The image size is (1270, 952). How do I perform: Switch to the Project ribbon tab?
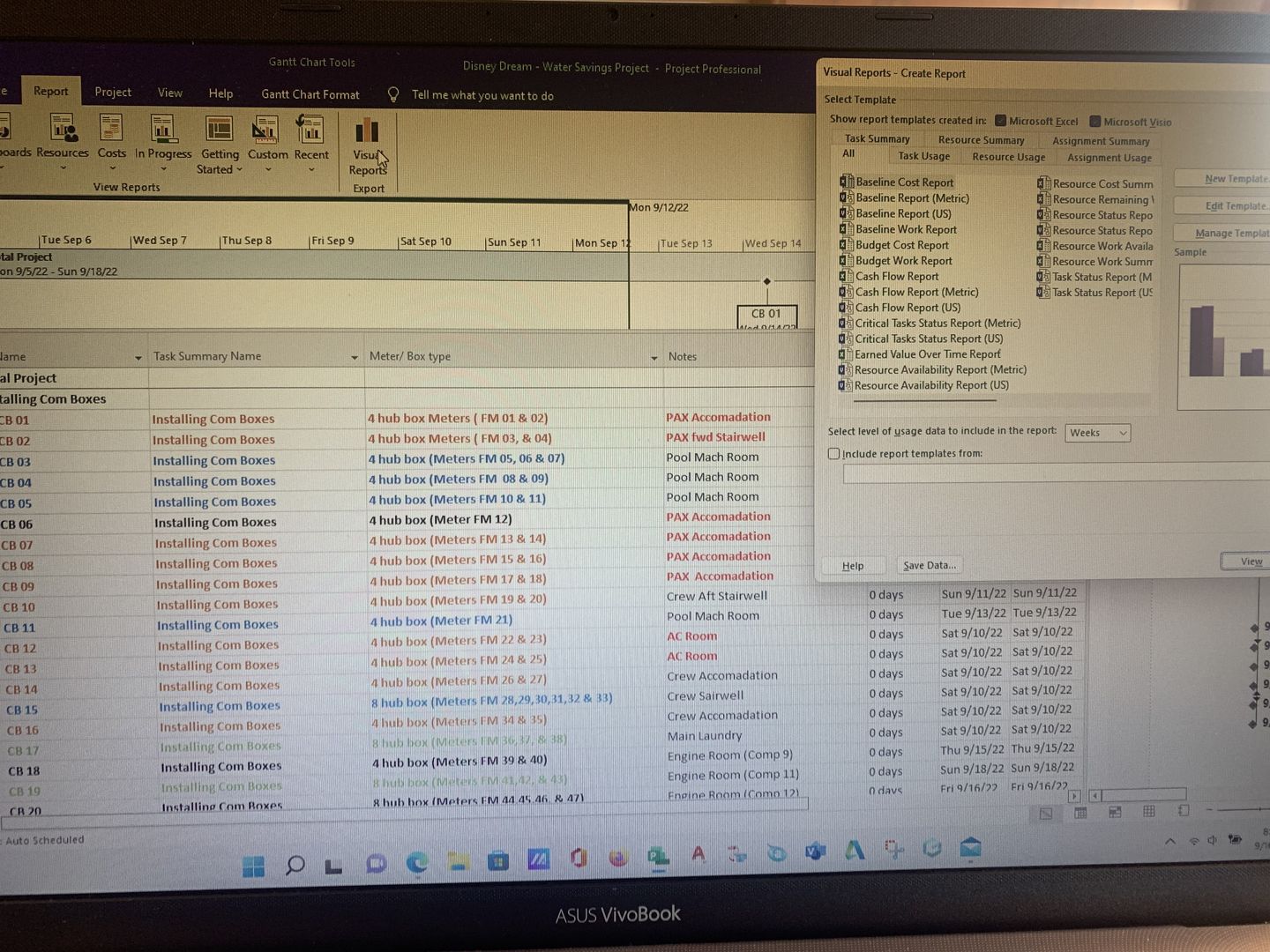pos(113,92)
